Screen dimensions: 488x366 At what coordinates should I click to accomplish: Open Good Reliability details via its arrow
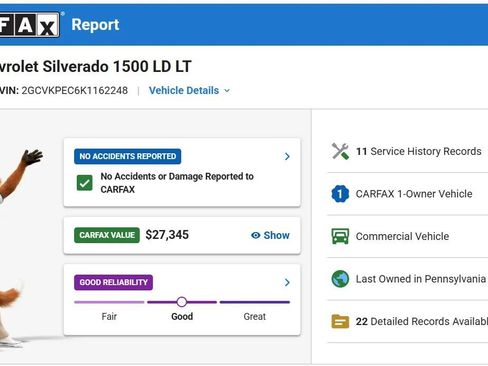pyautogui.click(x=287, y=282)
